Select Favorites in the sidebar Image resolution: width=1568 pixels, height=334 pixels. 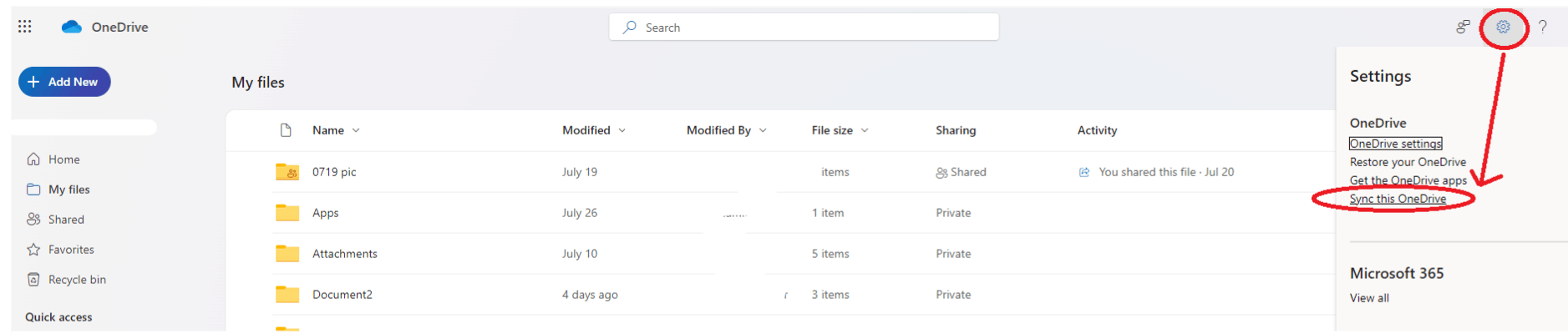click(71, 250)
